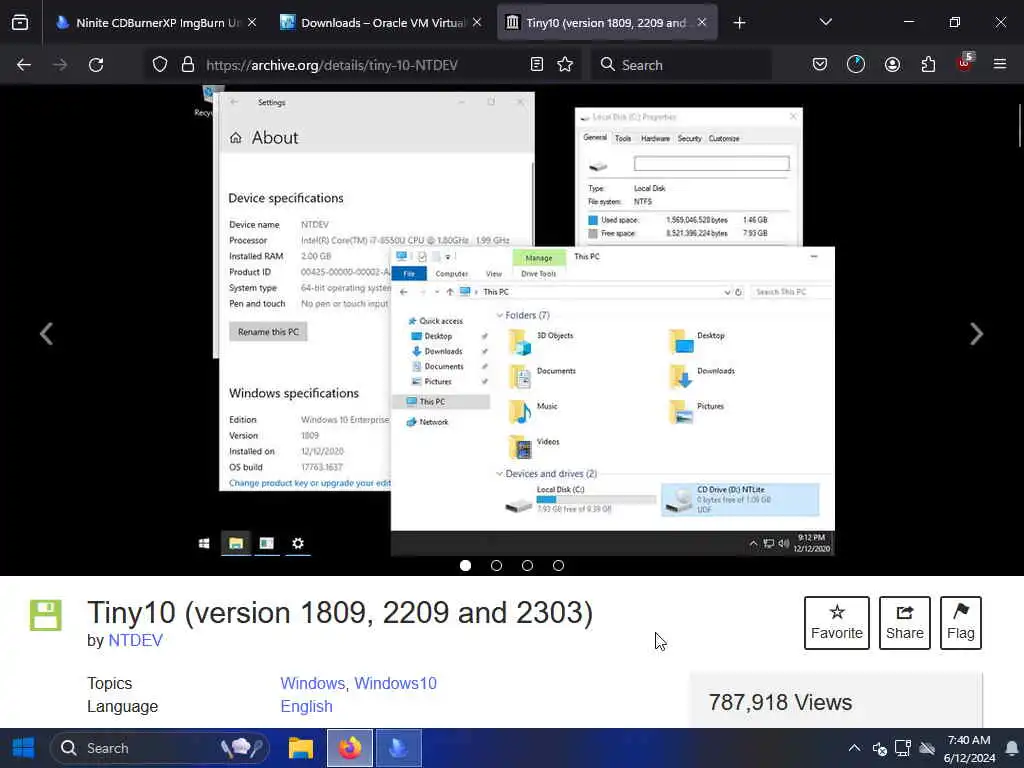This screenshot has height=768, width=1024.
Task: Flag this archive item
Action: (x=961, y=622)
